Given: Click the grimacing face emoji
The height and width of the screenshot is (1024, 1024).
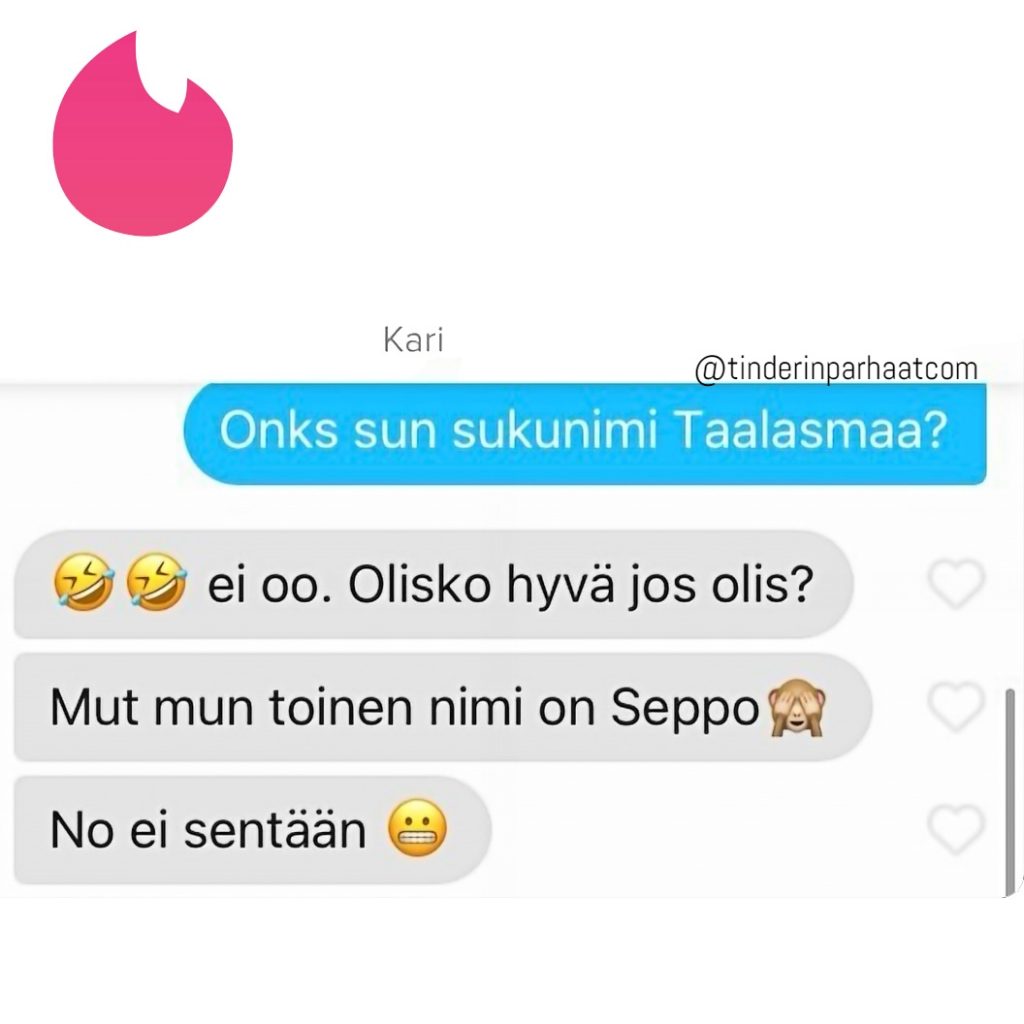Looking at the screenshot, I should tap(418, 830).
